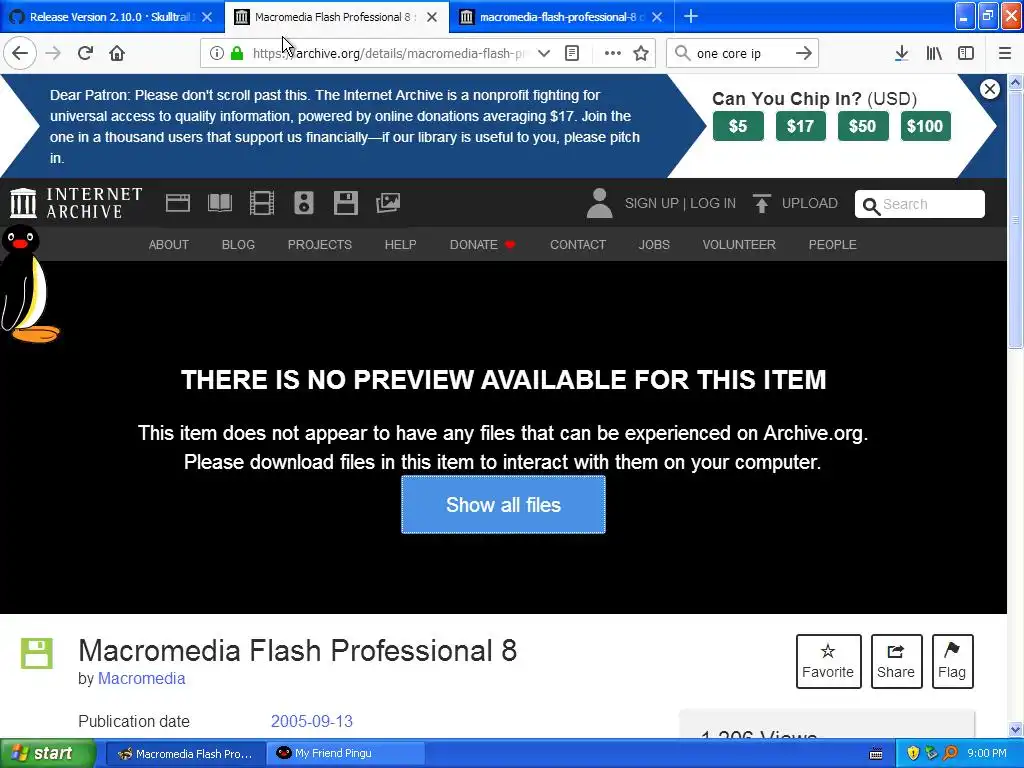Viewport: 1024px width, 768px height.
Task: Click the browser forward arrow
Action: coord(53,53)
